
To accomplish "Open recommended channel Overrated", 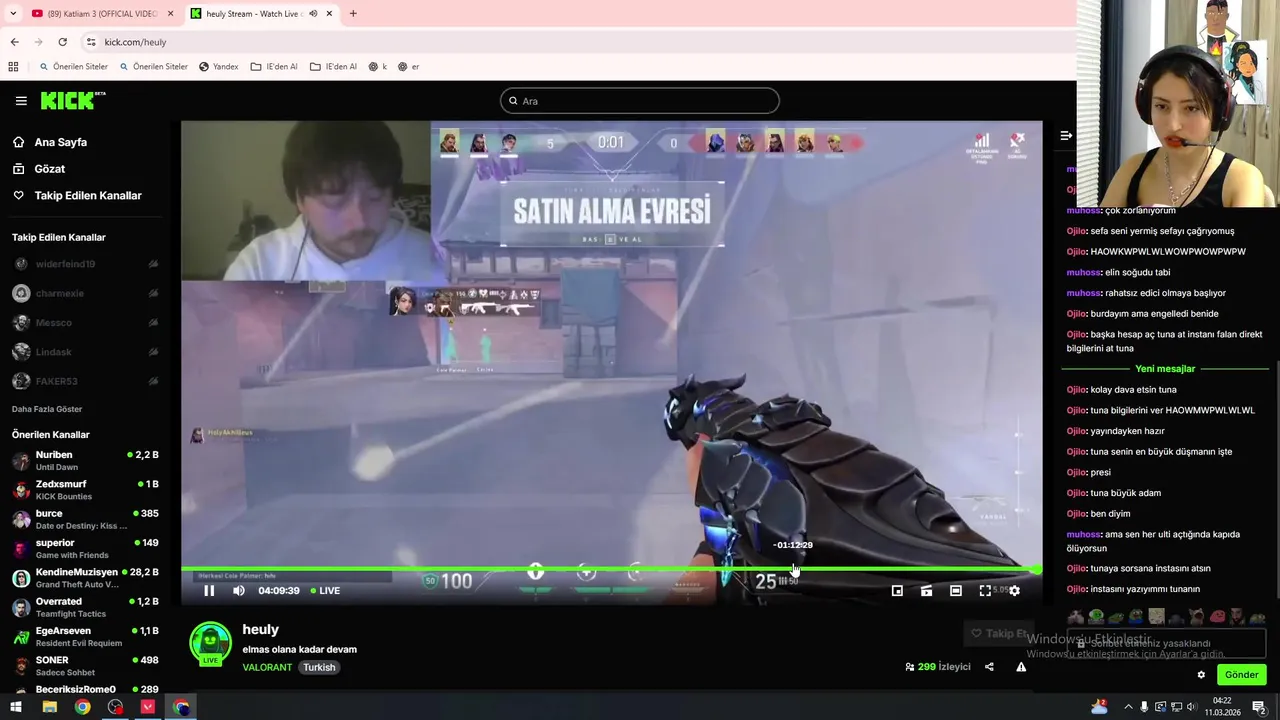I will point(85,607).
